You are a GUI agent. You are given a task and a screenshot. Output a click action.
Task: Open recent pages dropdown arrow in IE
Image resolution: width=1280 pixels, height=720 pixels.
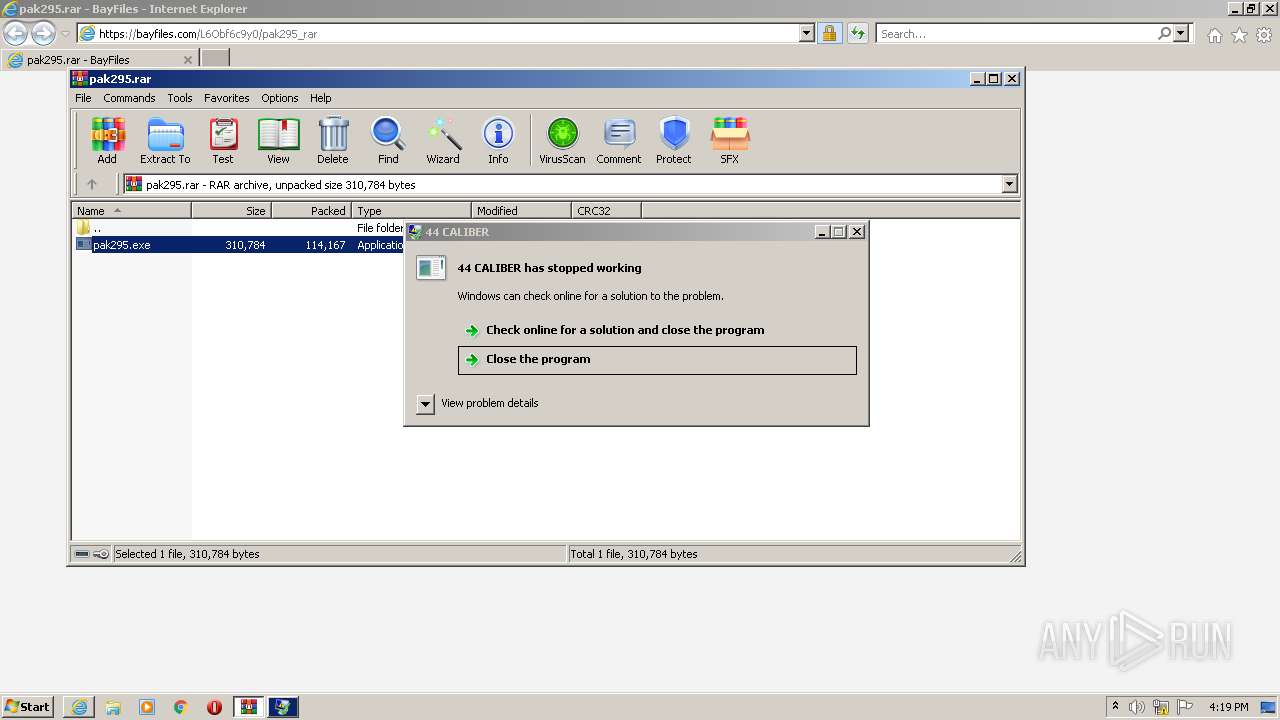(65, 34)
